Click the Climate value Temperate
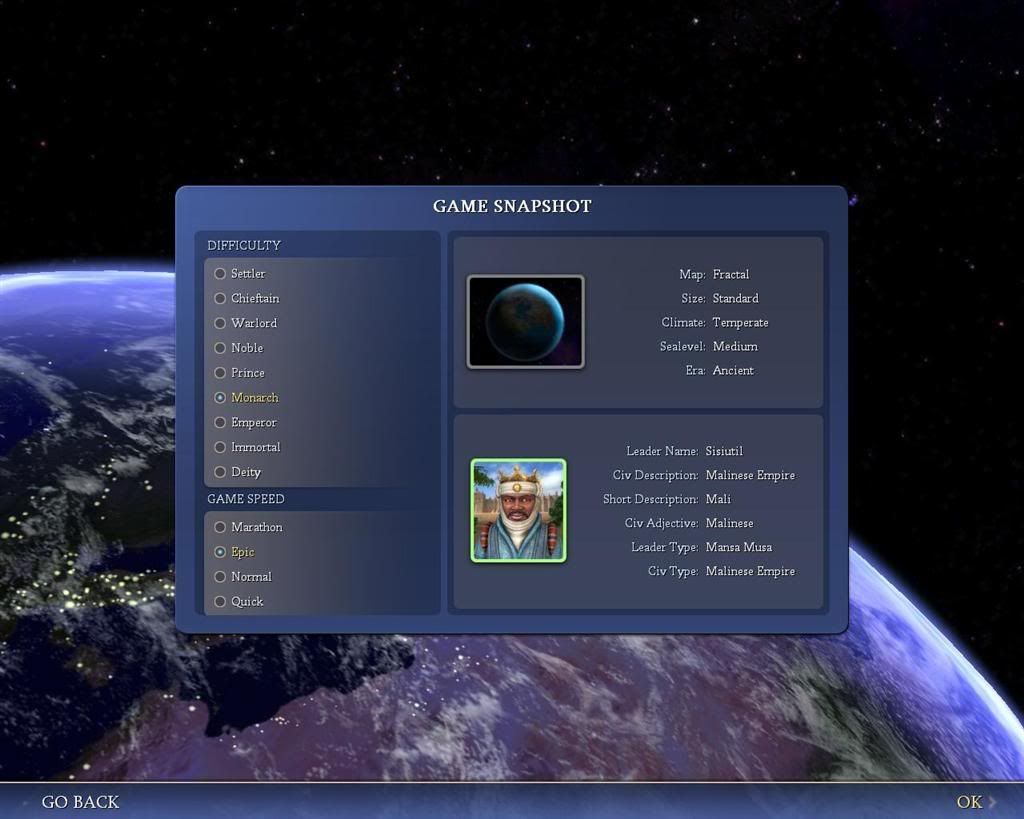 coord(741,323)
